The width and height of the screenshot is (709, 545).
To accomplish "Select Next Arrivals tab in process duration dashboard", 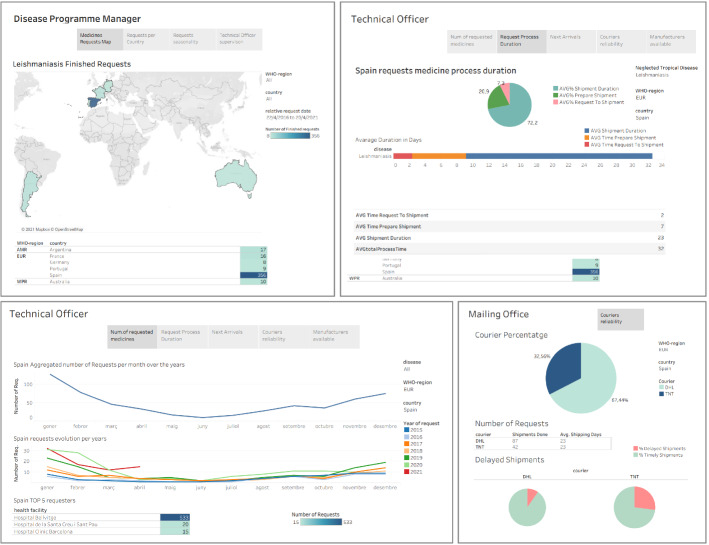I will coord(571,41).
